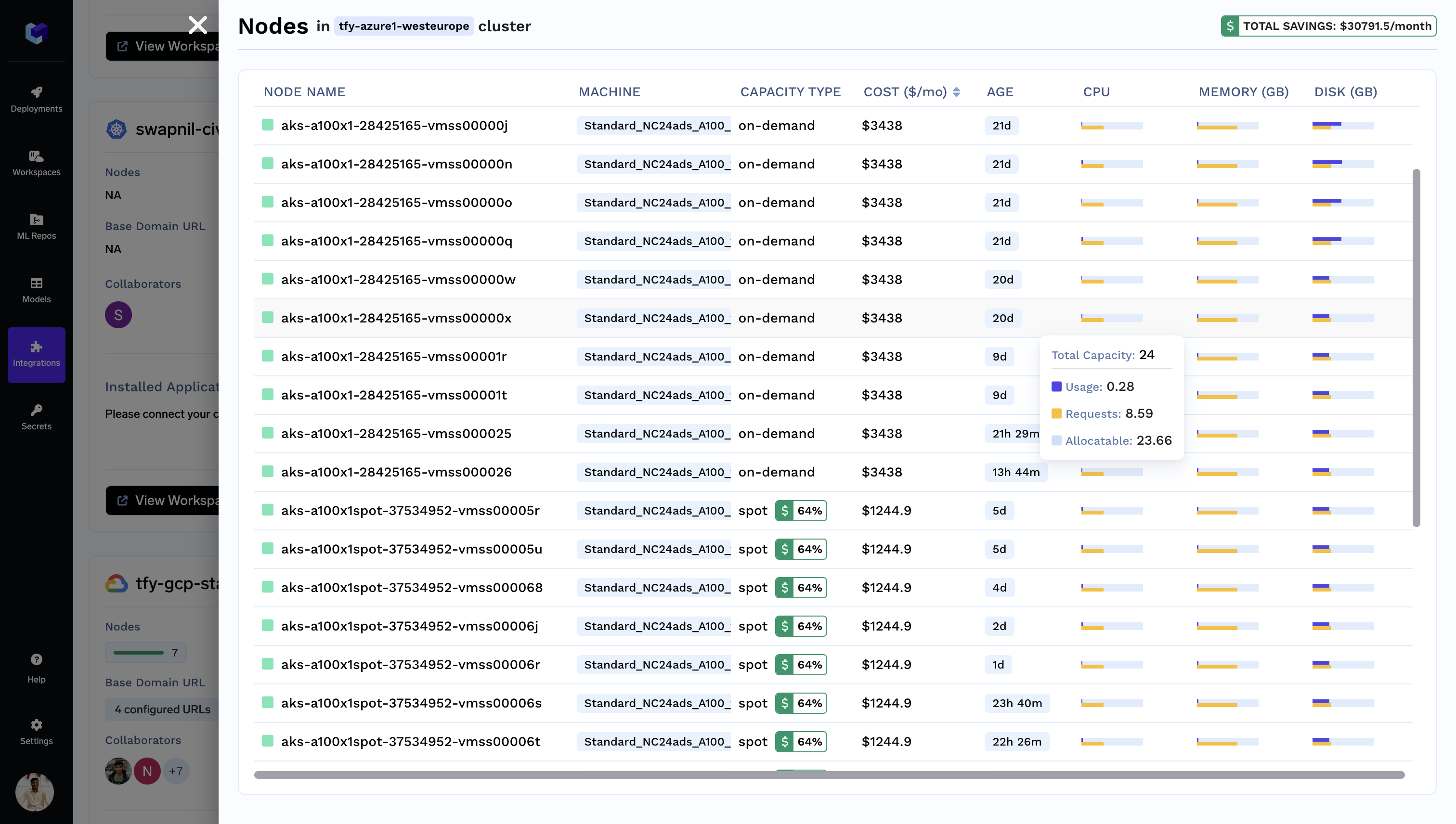Select Integrations in sidebar
The width and height of the screenshot is (1456, 824).
tap(36, 354)
